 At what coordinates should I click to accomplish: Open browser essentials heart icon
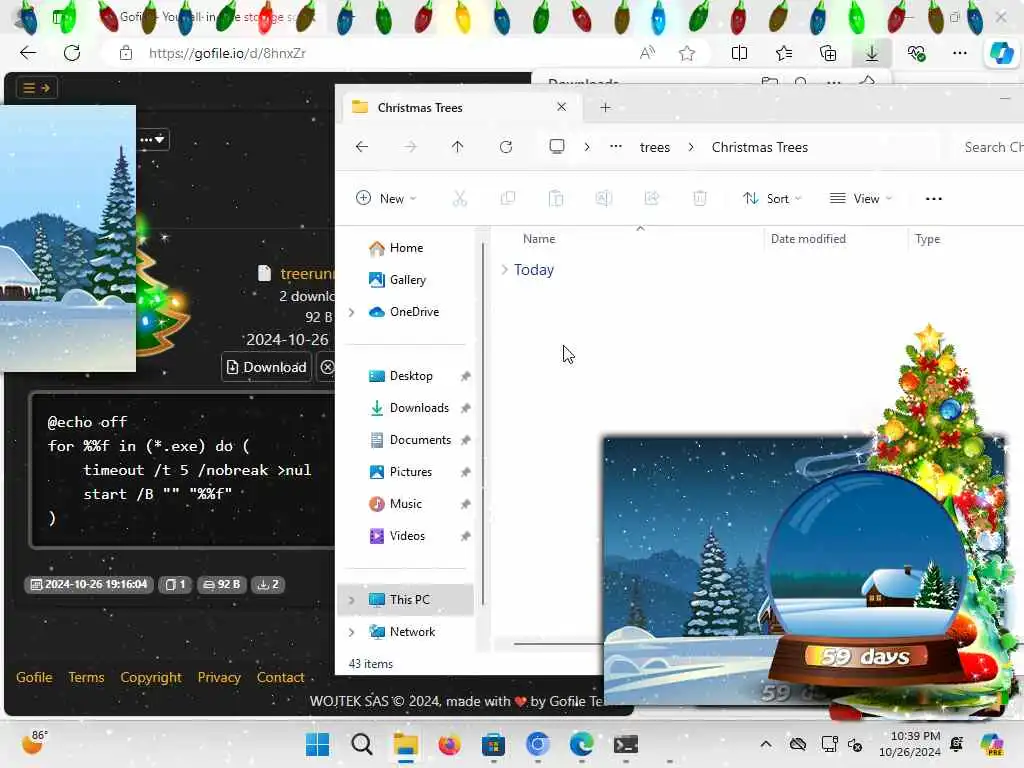(916, 53)
